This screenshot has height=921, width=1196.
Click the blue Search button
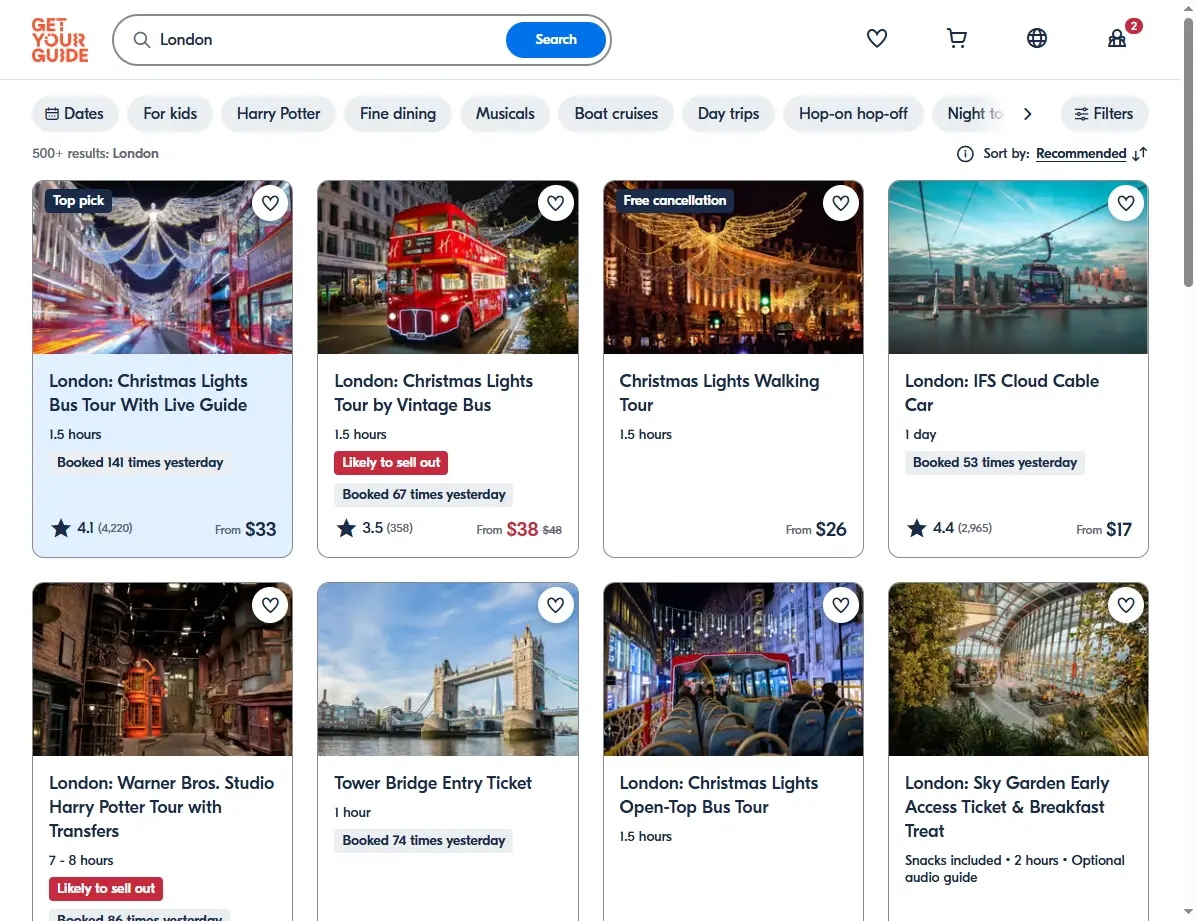point(555,40)
